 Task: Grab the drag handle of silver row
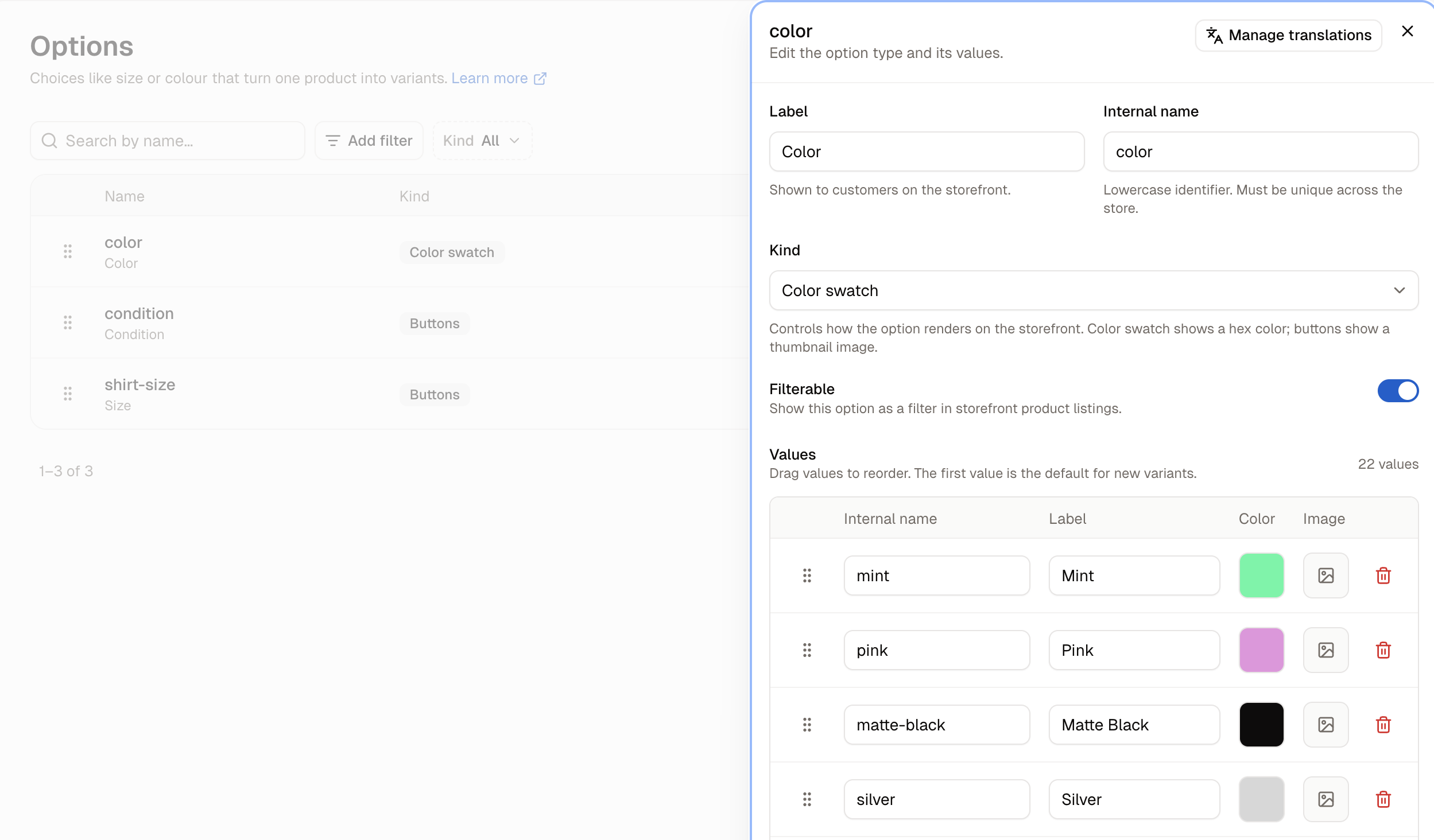(x=807, y=799)
